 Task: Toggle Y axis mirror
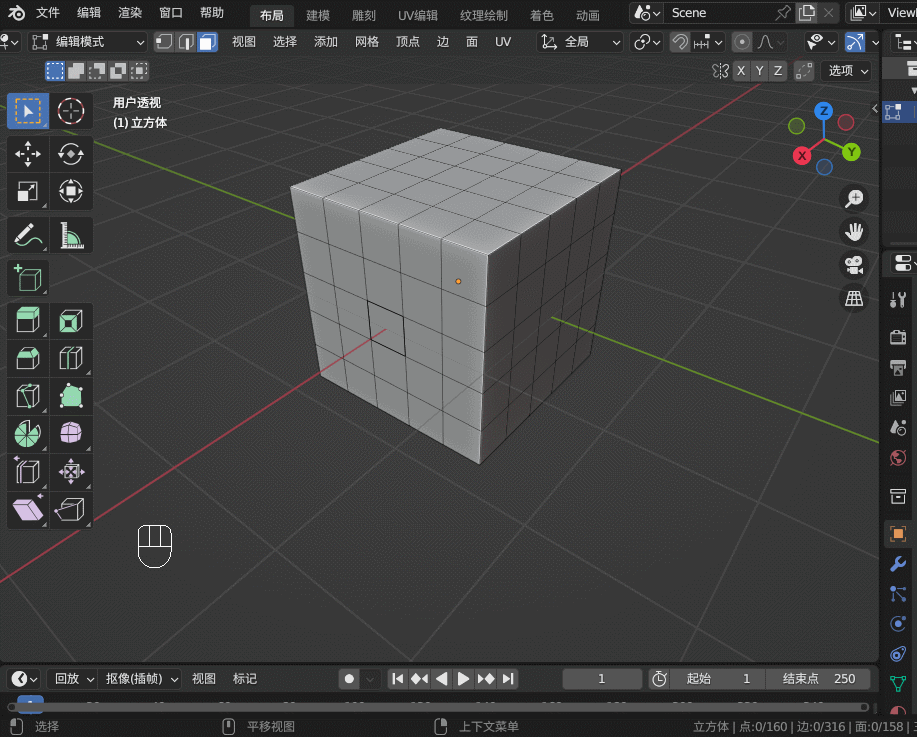[759, 71]
